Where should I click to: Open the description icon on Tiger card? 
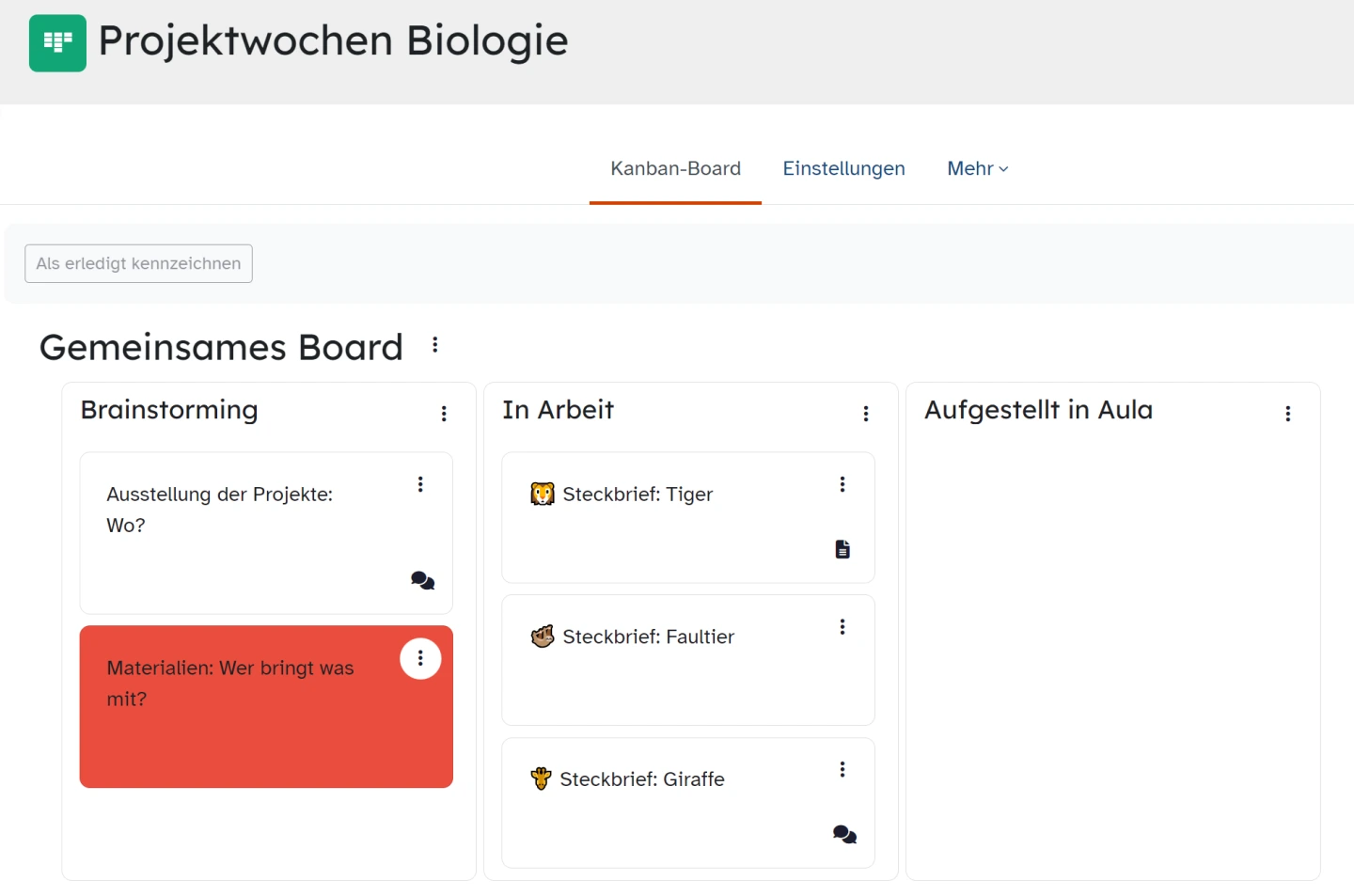[x=842, y=549]
